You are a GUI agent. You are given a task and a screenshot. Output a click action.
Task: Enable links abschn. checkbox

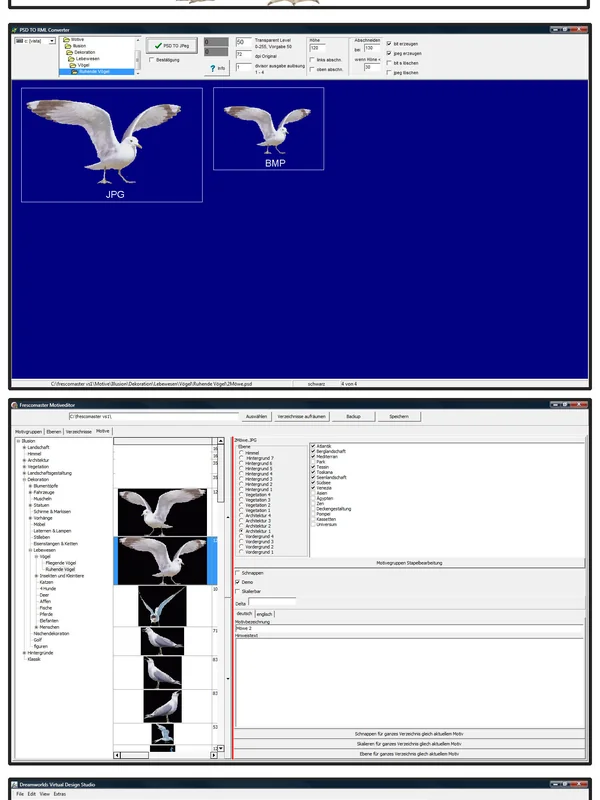[x=312, y=60]
